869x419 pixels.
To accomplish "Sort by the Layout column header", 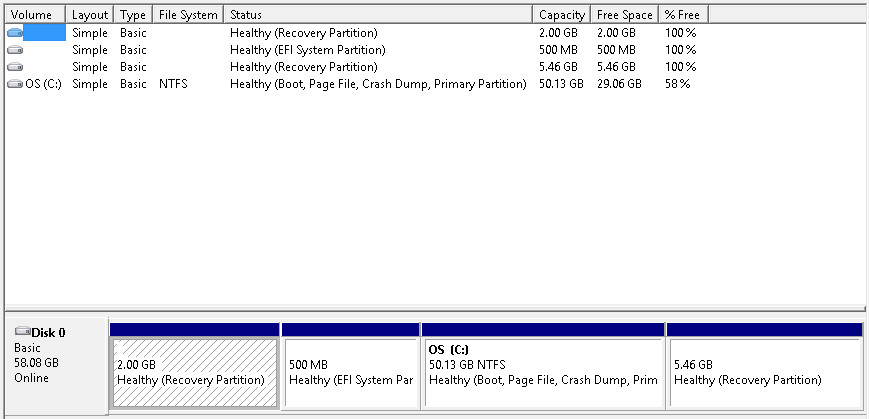I will tap(90, 14).
